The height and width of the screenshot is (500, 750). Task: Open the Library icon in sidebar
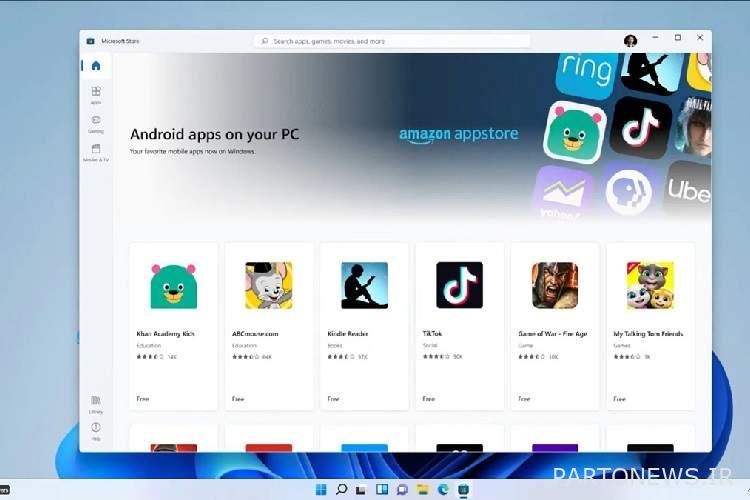pos(96,404)
